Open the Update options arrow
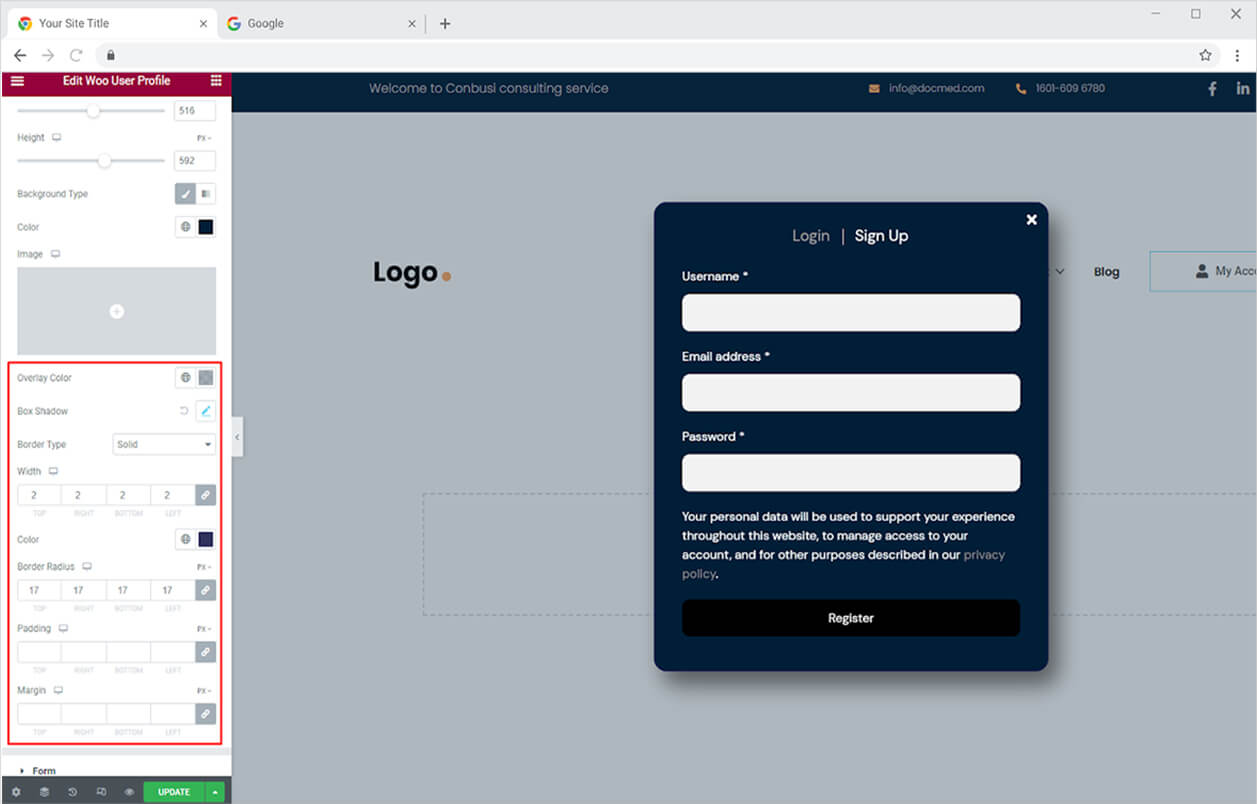 tap(214, 792)
